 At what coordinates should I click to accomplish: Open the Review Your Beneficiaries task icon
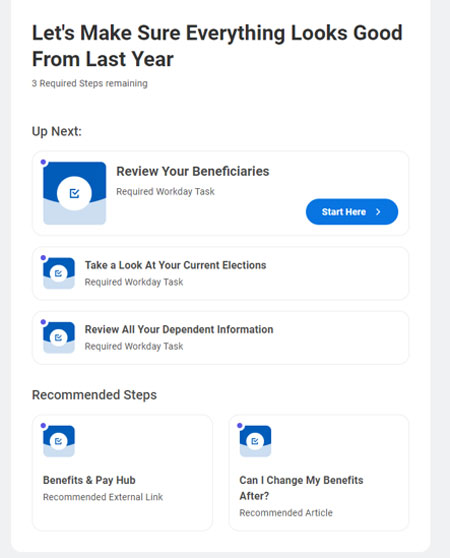pos(75,193)
